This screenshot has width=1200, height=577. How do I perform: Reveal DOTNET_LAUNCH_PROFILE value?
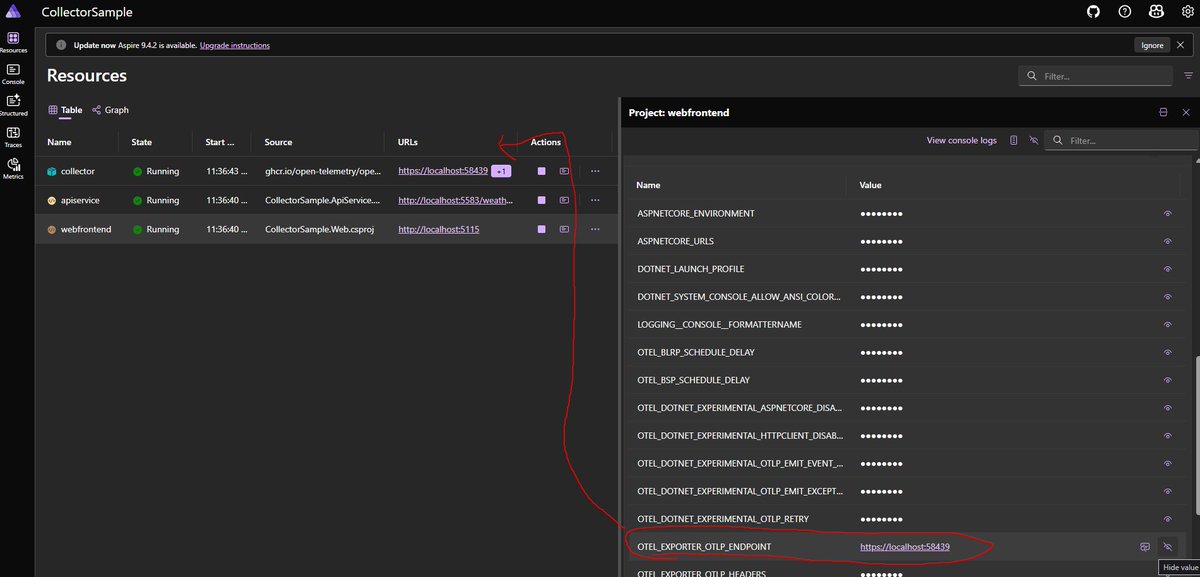point(1167,269)
